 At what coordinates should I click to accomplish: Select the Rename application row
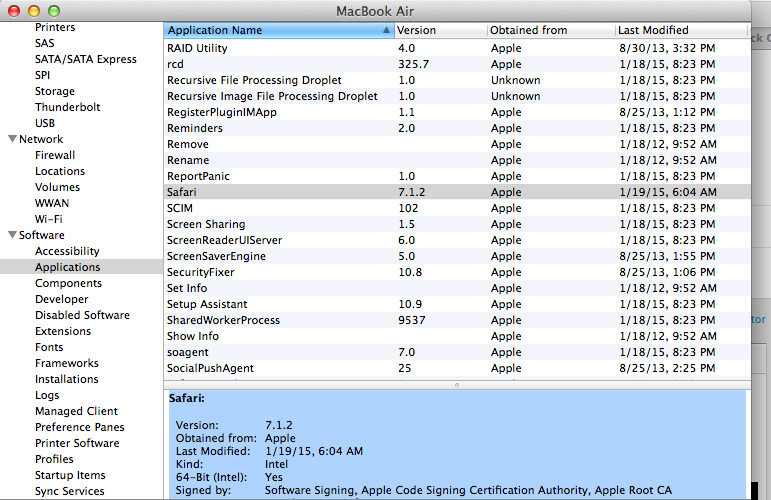[x=457, y=160]
